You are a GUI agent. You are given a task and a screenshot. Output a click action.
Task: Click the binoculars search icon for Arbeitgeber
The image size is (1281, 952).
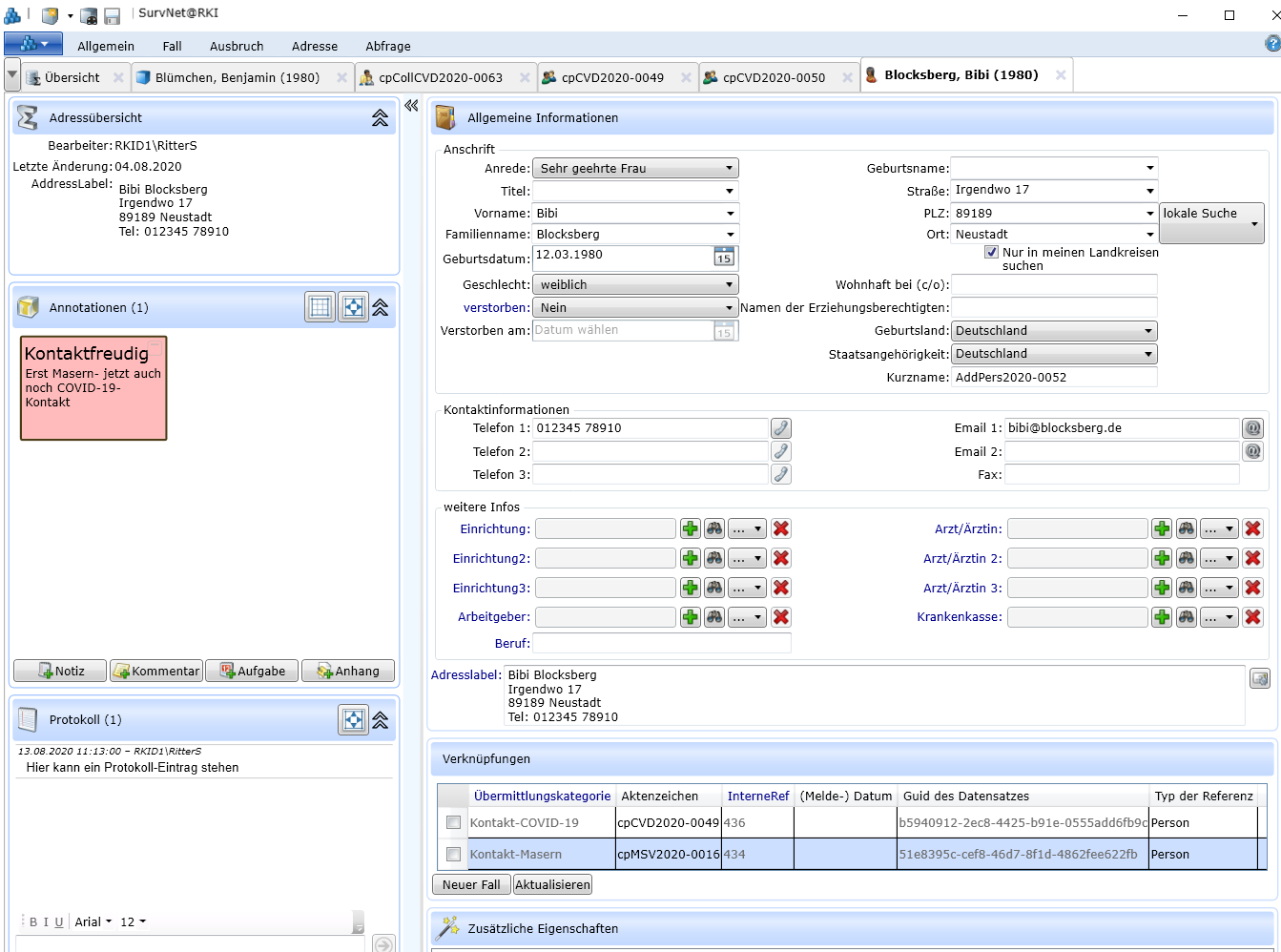(714, 617)
